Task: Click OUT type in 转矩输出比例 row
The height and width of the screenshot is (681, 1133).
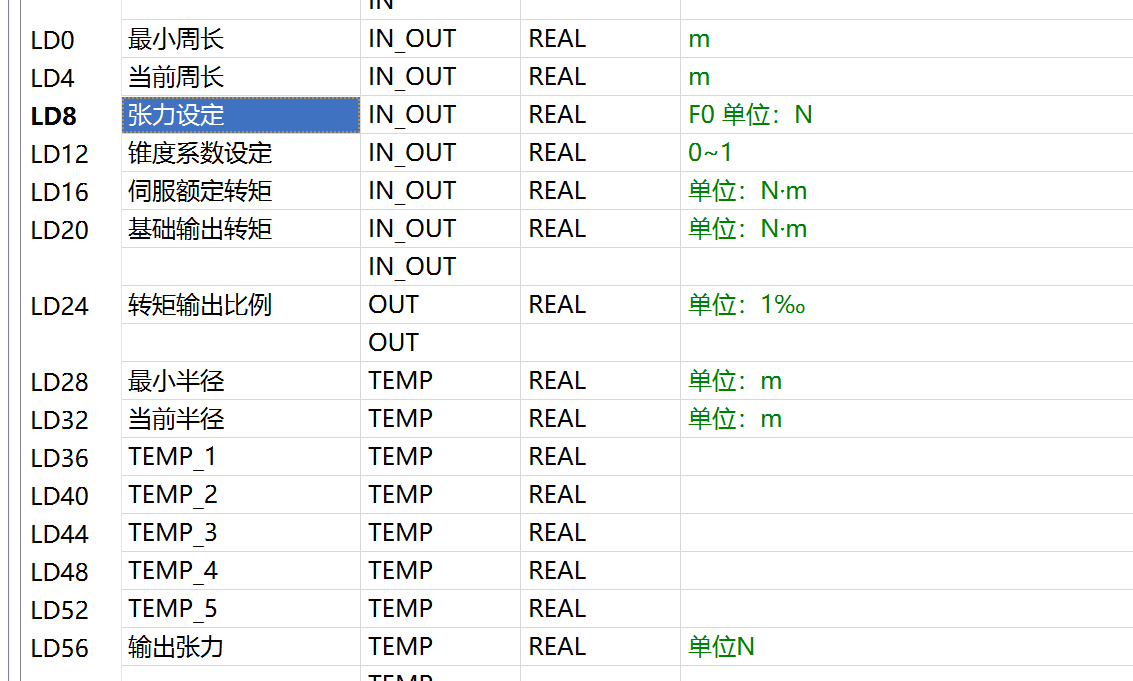Action: [x=393, y=304]
